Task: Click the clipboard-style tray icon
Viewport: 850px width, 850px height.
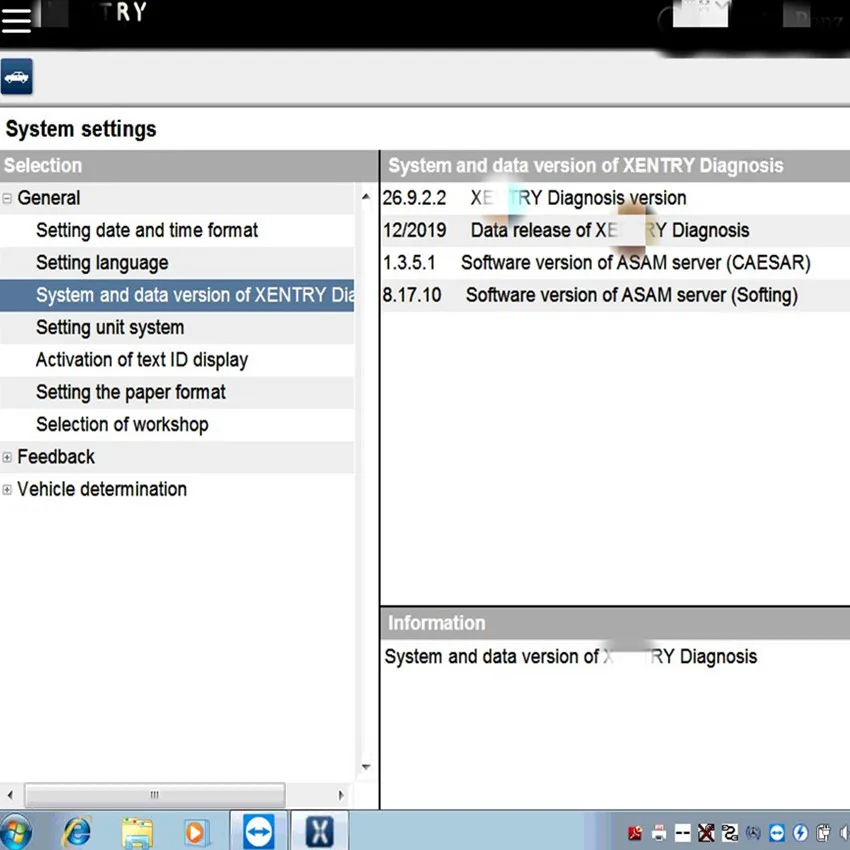Action: pyautogui.click(x=823, y=833)
